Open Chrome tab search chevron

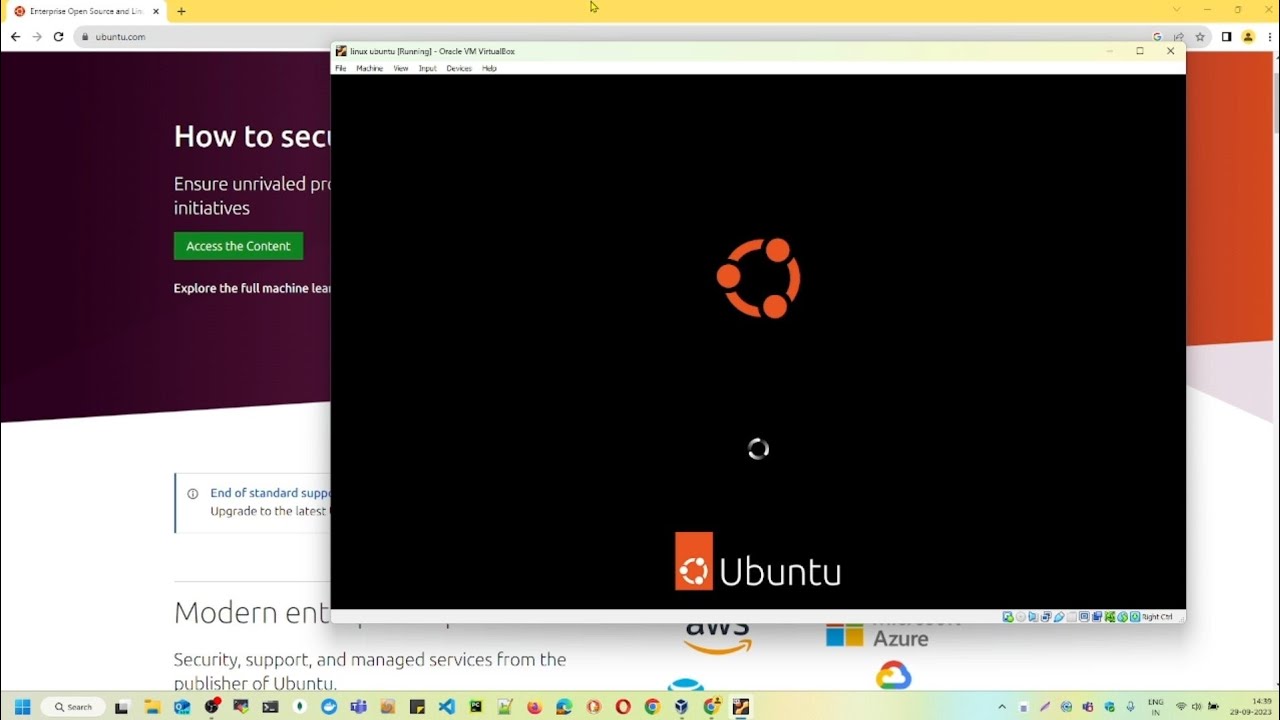[x=1176, y=10]
